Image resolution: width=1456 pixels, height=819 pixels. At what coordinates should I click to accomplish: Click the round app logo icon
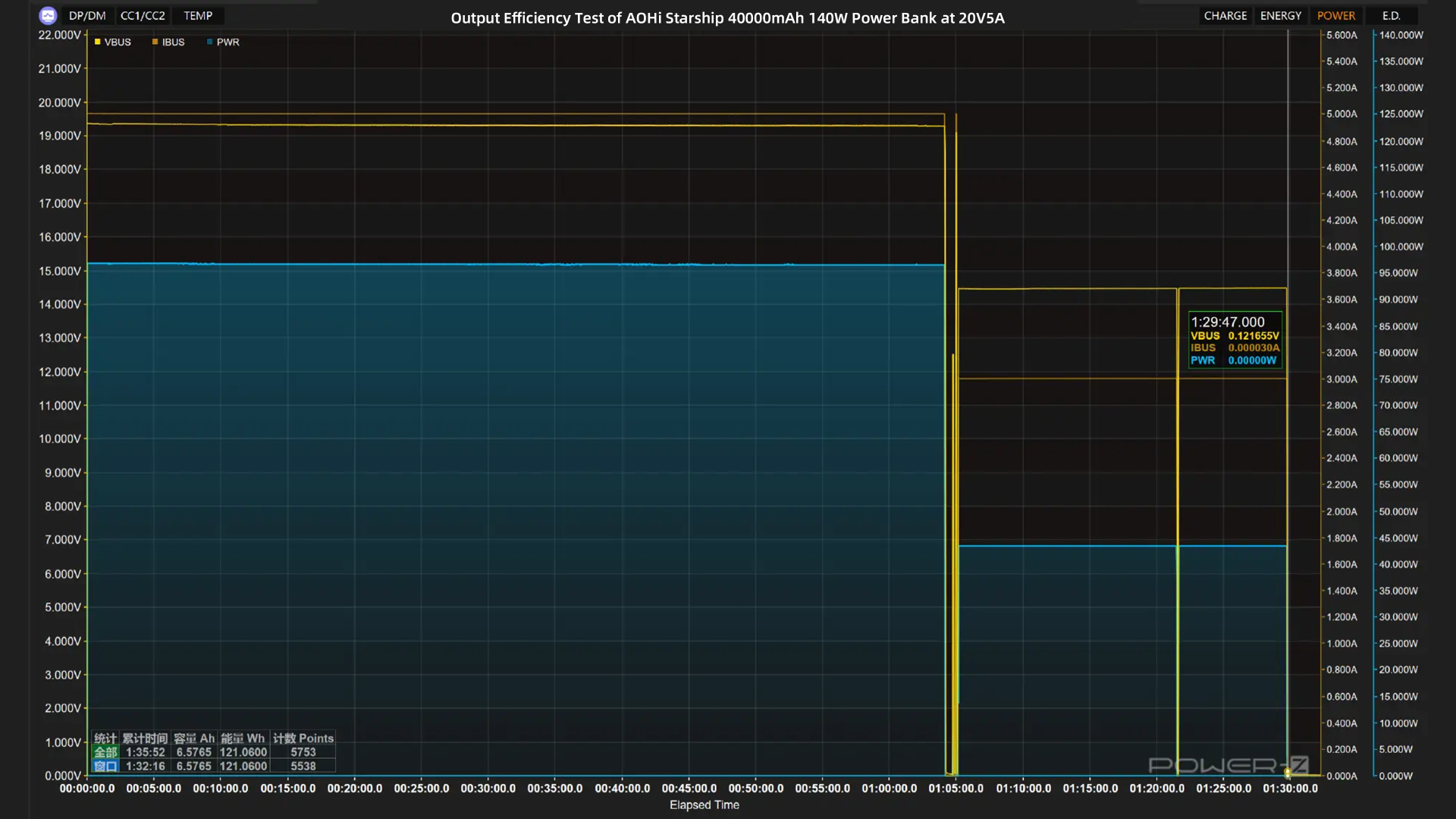[x=48, y=16]
